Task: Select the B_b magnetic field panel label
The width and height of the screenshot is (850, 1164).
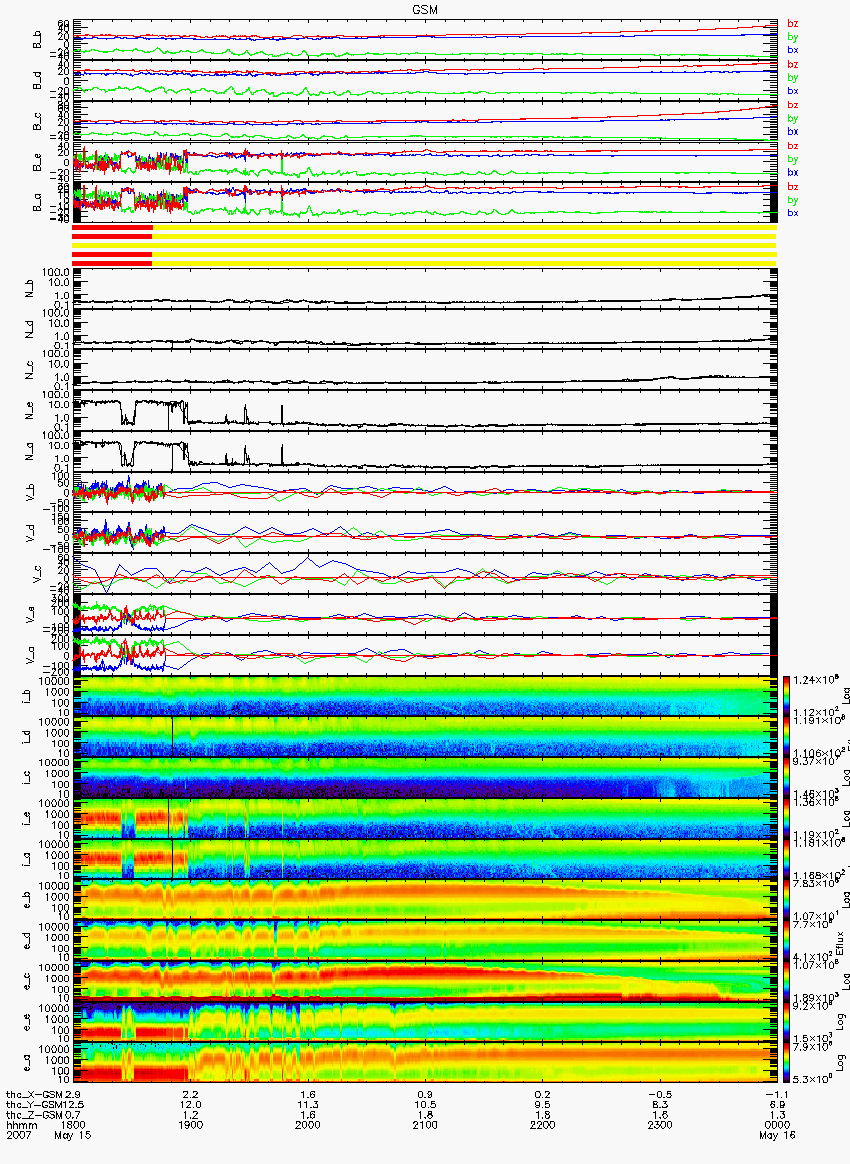Action: (x=37, y=40)
